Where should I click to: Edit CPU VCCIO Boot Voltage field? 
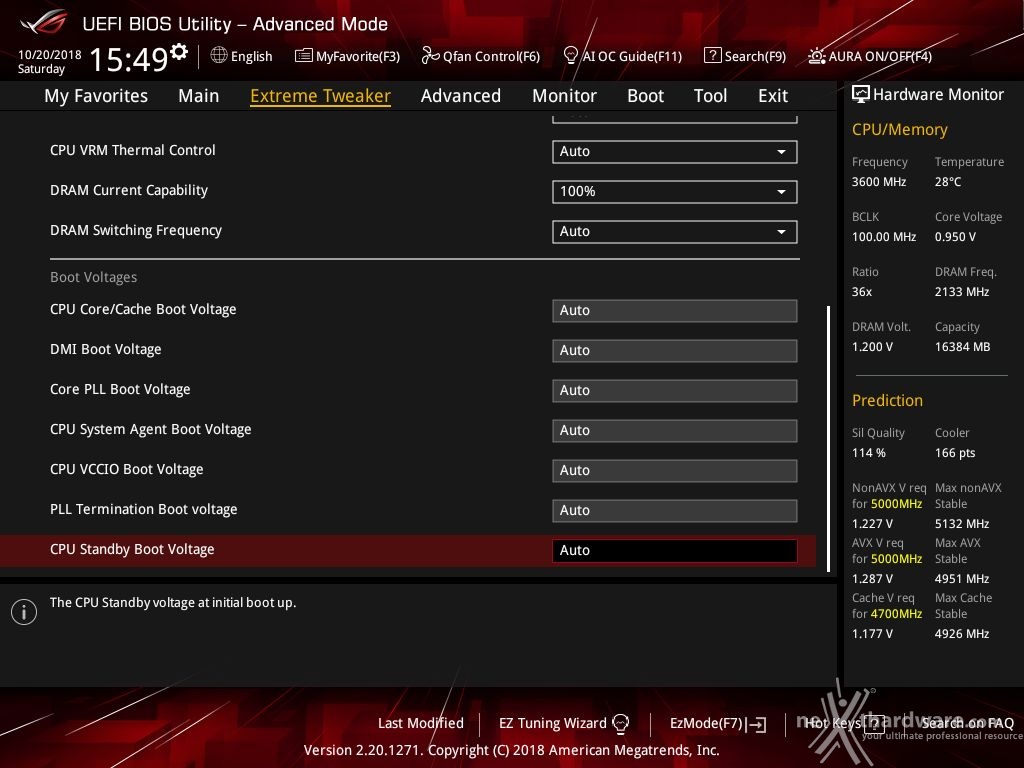pos(674,470)
